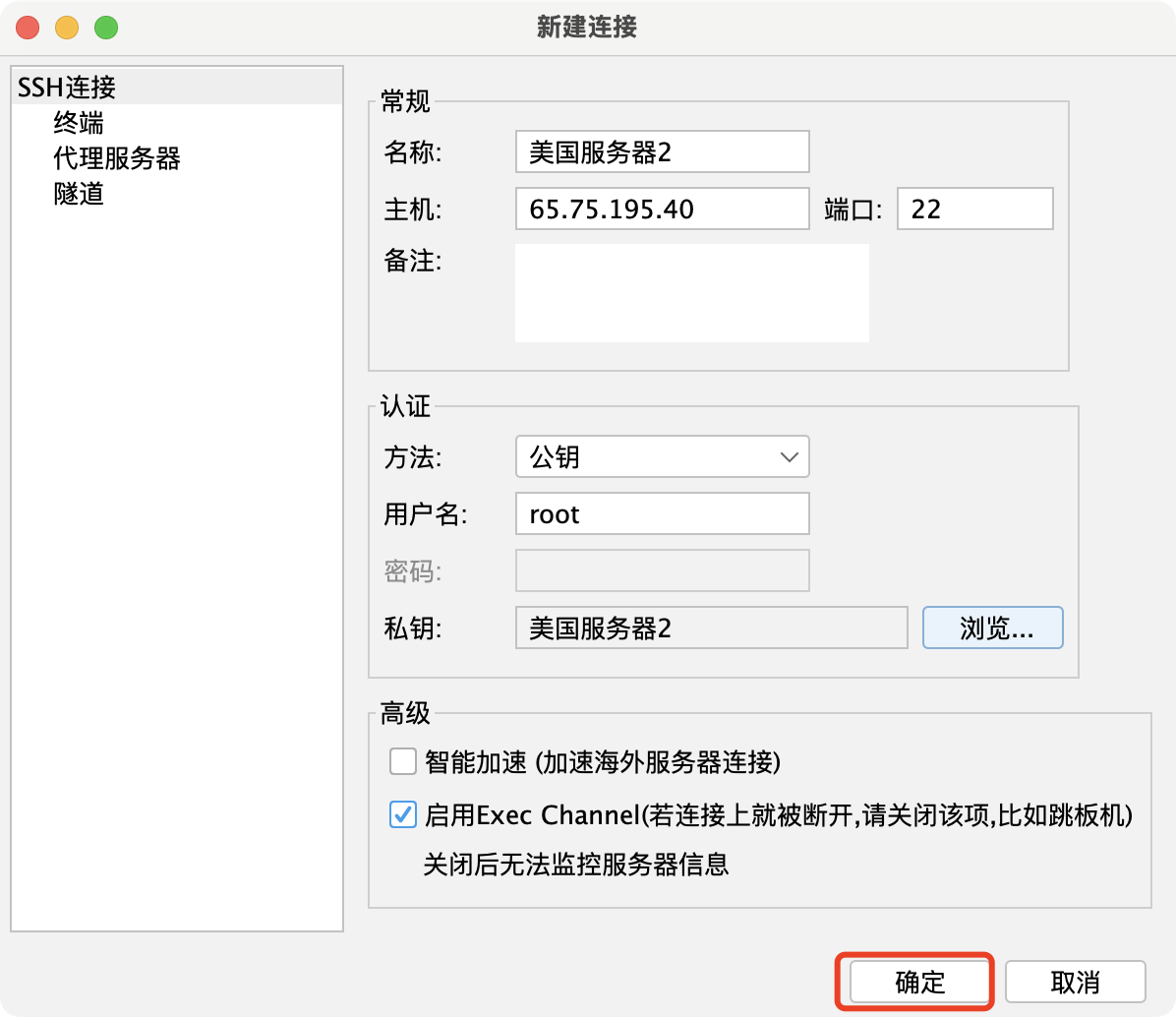Open the 终端 settings page
This screenshot has height=1017, width=1176.
[78, 122]
